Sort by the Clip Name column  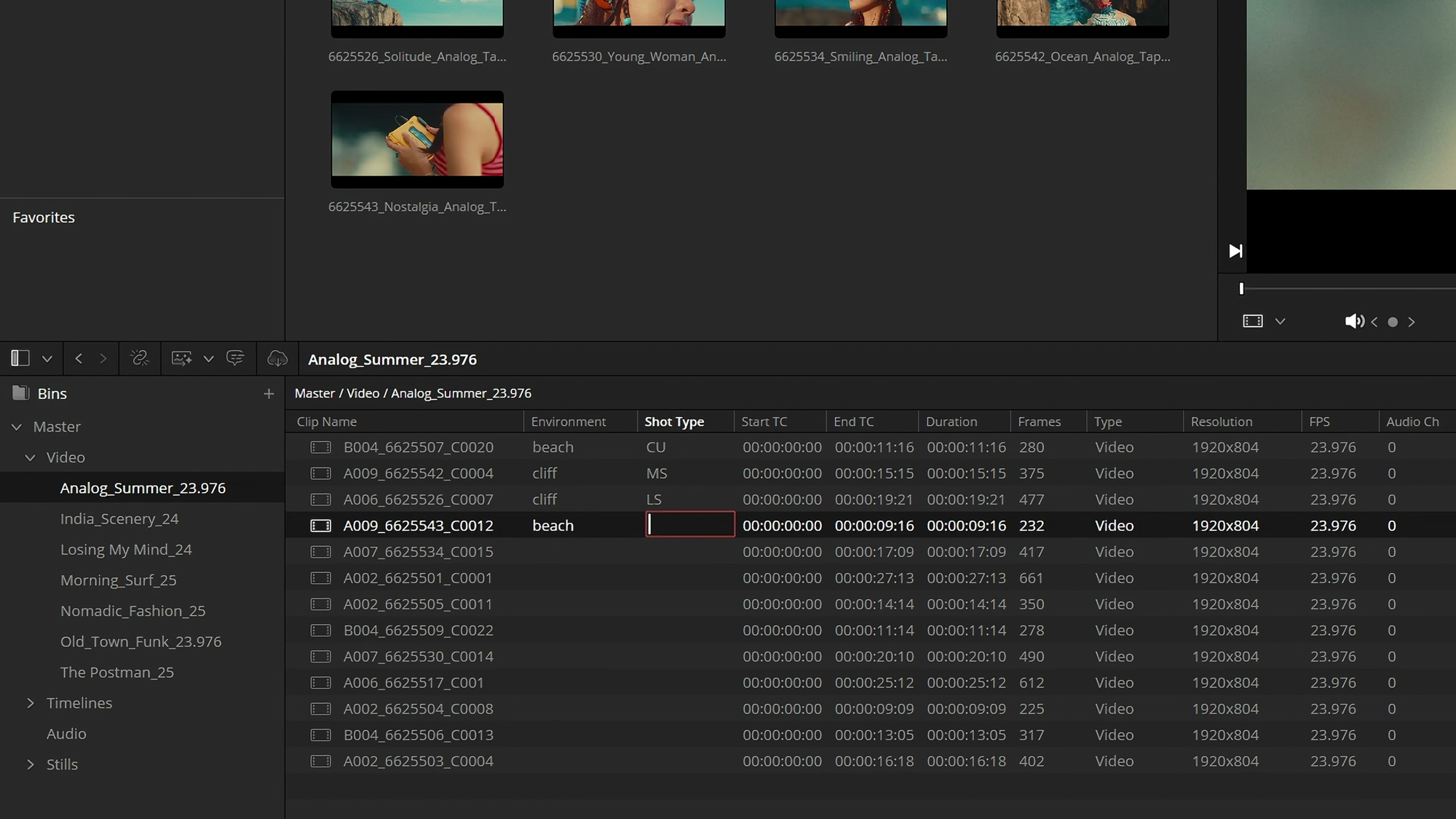pos(327,422)
